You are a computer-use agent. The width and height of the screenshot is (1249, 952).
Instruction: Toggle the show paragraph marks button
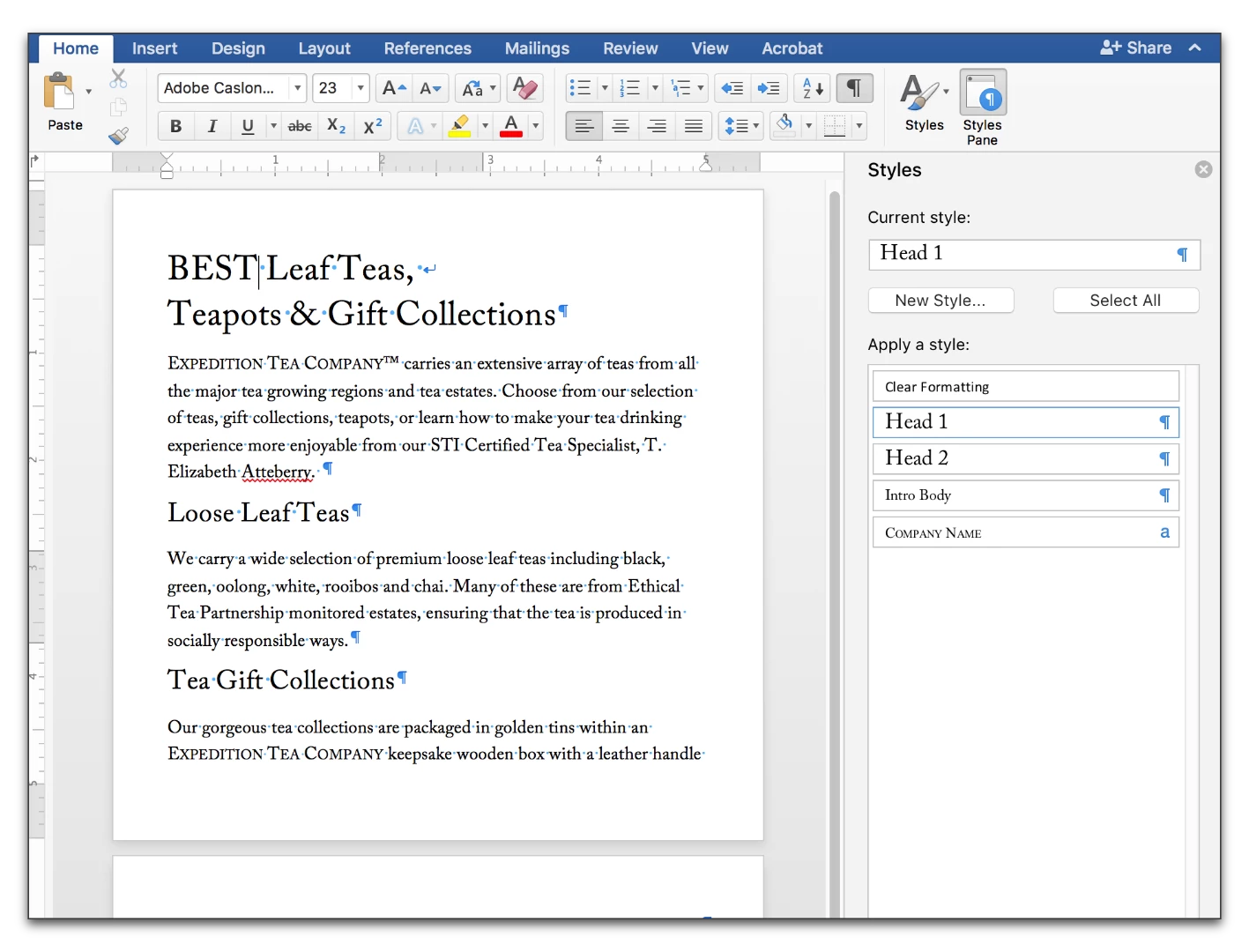point(853,88)
